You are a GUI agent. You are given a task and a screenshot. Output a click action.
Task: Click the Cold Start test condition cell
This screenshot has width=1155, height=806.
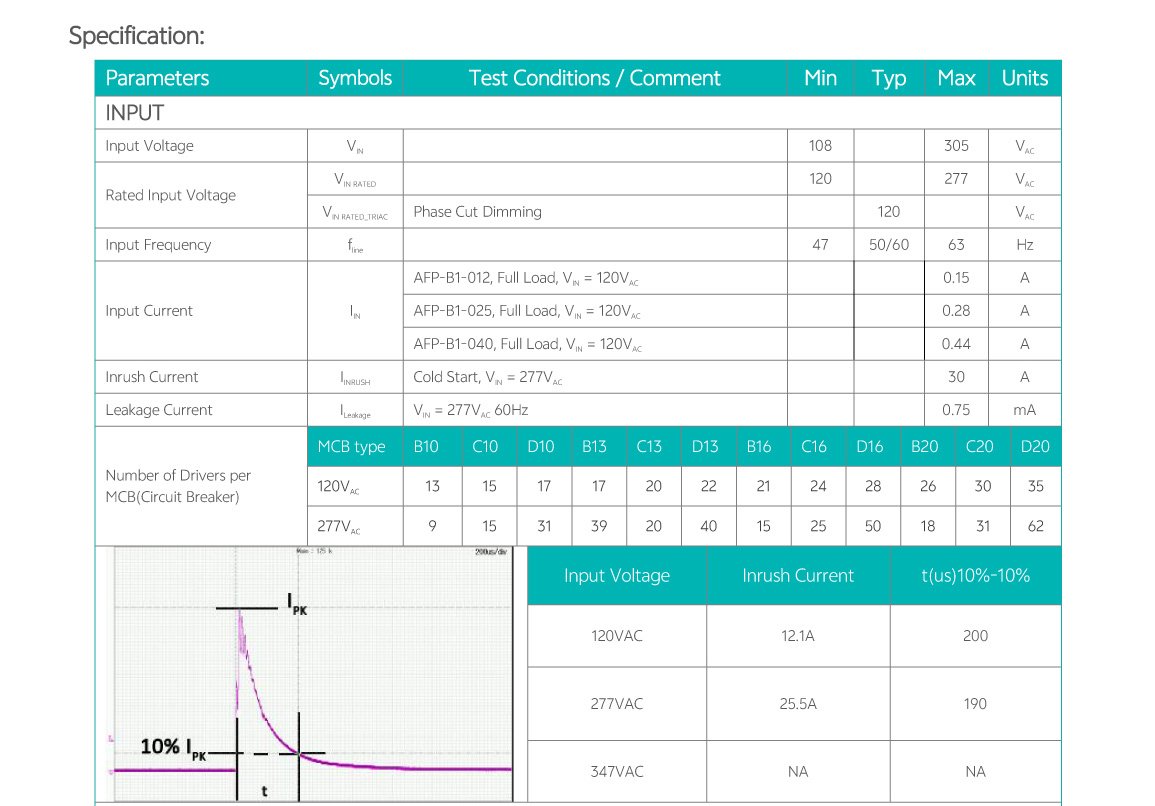pyautogui.click(x=487, y=377)
